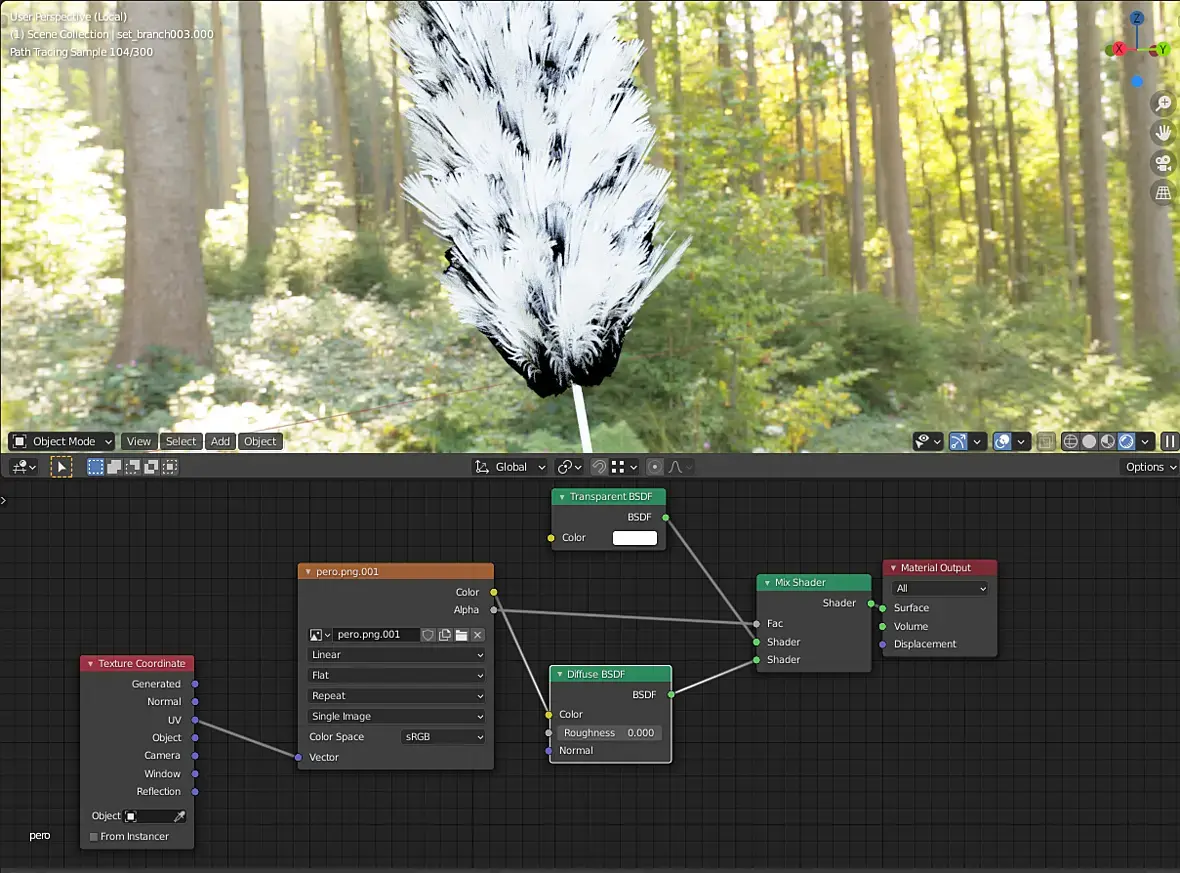1180x873 pixels.
Task: Collapse the Diffuse BSDF node
Action: [x=559, y=675]
